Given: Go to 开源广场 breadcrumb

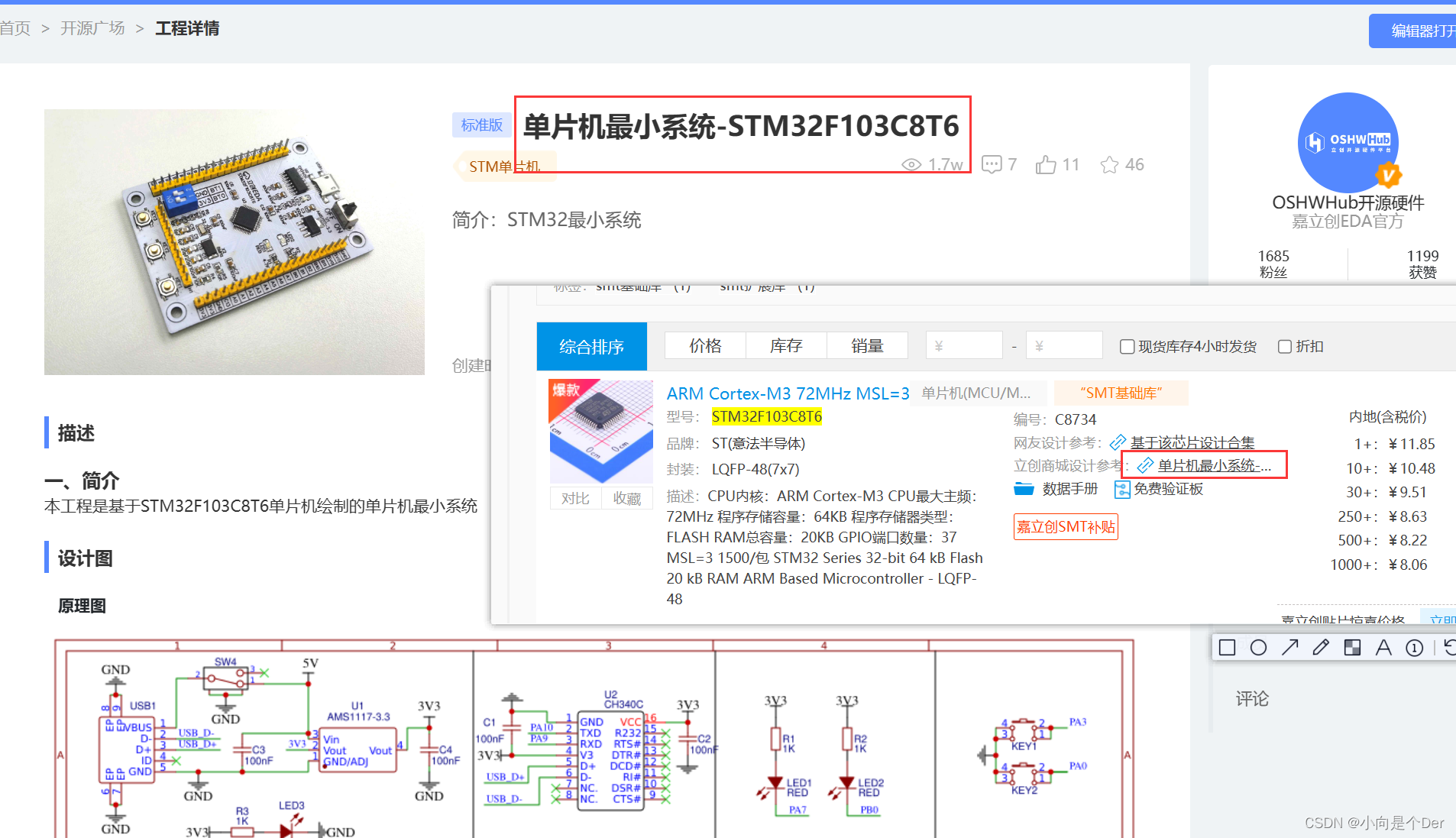Looking at the screenshot, I should (92, 28).
